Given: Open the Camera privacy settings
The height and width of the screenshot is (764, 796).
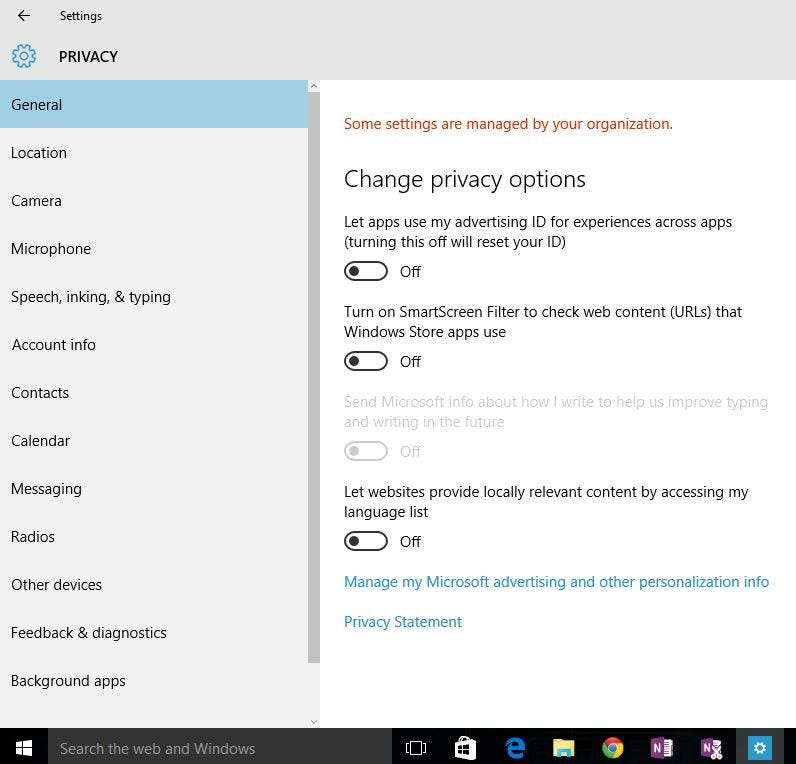Looking at the screenshot, I should pos(154,201).
